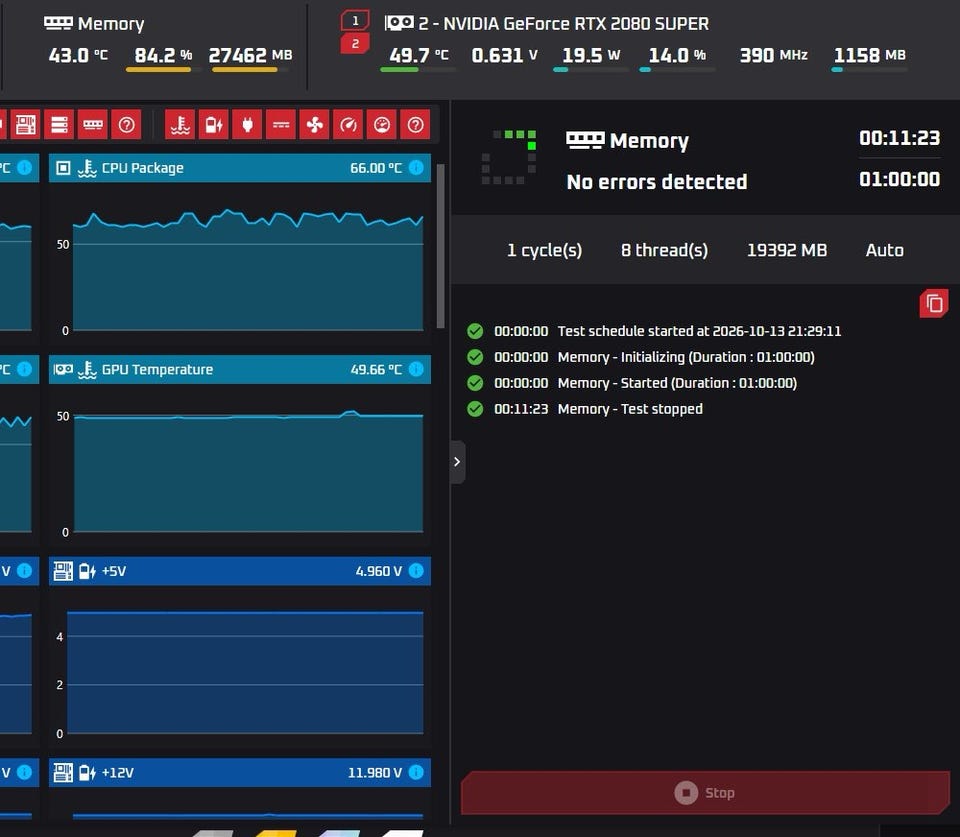Viewport: 960px width, 837px height.
Task: Click the total duration "01:00:00" timer
Action: [899, 179]
